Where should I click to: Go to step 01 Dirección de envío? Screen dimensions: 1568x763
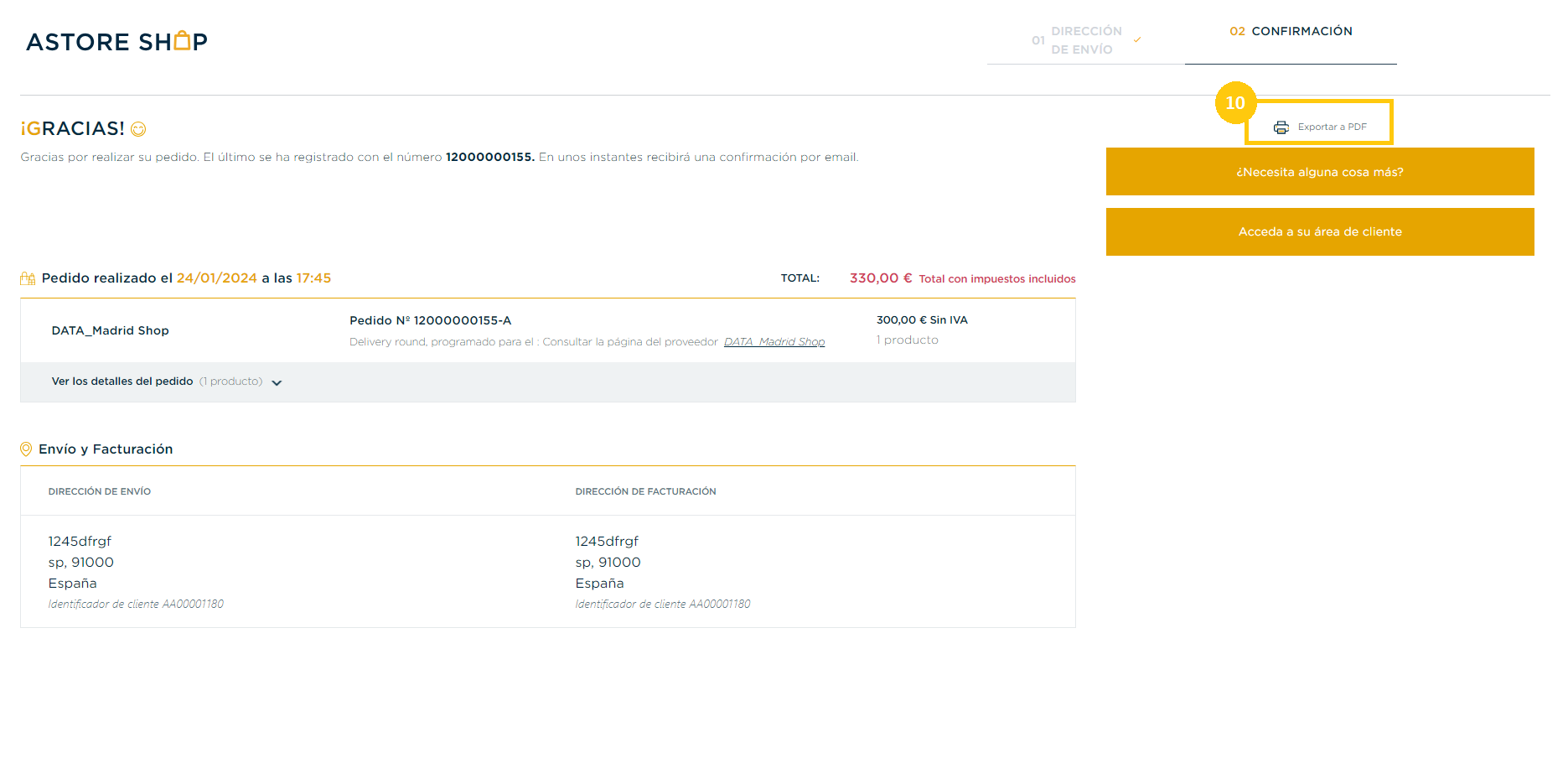tap(1086, 40)
